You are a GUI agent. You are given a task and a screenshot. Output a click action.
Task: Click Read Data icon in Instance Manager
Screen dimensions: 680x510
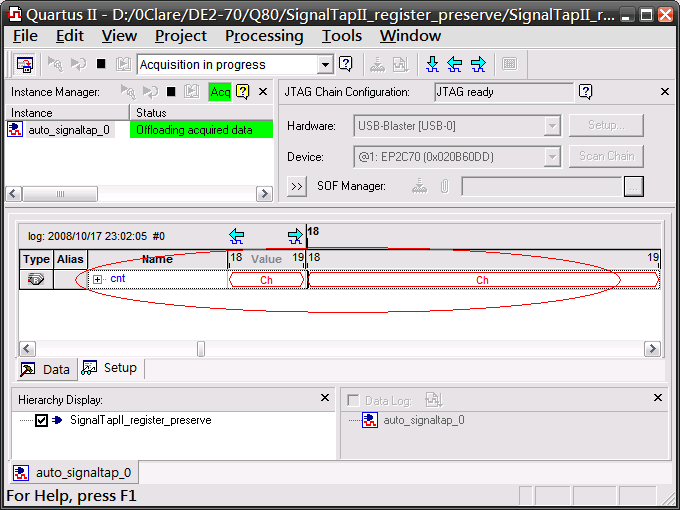click(x=191, y=92)
